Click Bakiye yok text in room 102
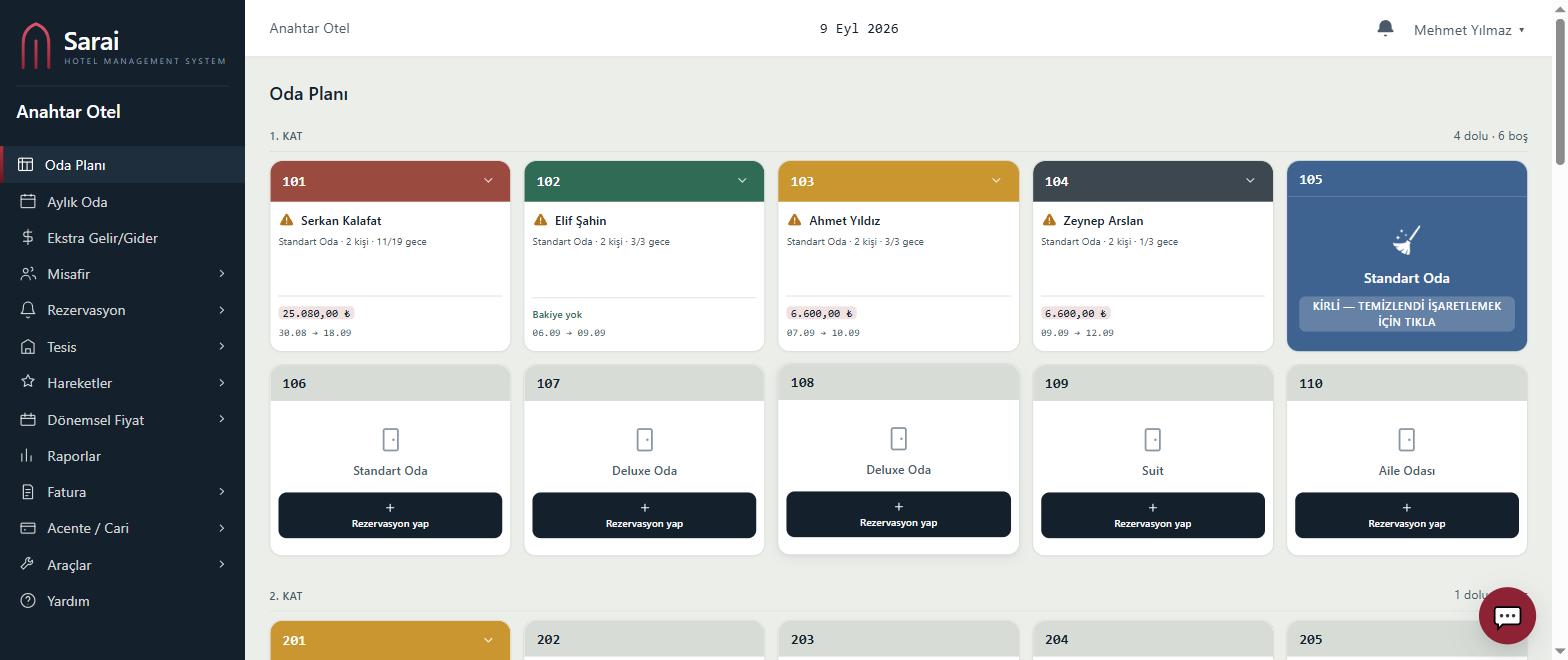The width and height of the screenshot is (1568, 660). tap(557, 314)
